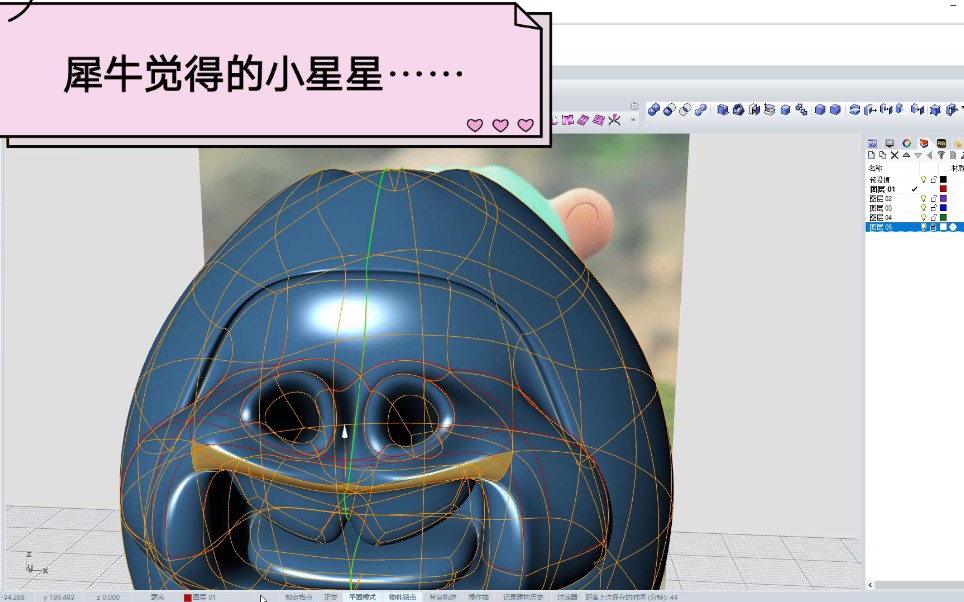
Task: Create a new layer in the Layers panel
Action: point(869,155)
